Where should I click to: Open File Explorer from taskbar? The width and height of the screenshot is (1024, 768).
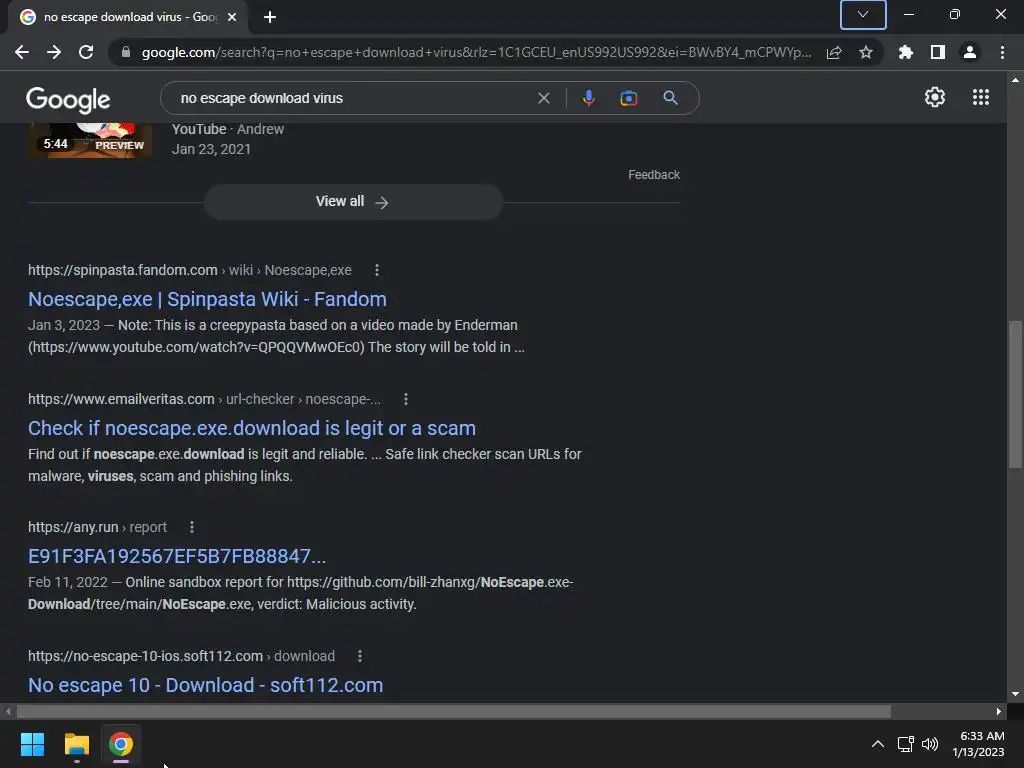tap(76, 744)
